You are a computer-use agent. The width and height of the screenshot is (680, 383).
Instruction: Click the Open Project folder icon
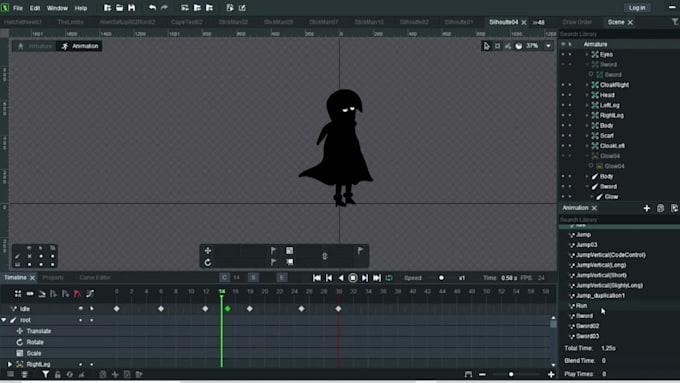[x=119, y=7]
